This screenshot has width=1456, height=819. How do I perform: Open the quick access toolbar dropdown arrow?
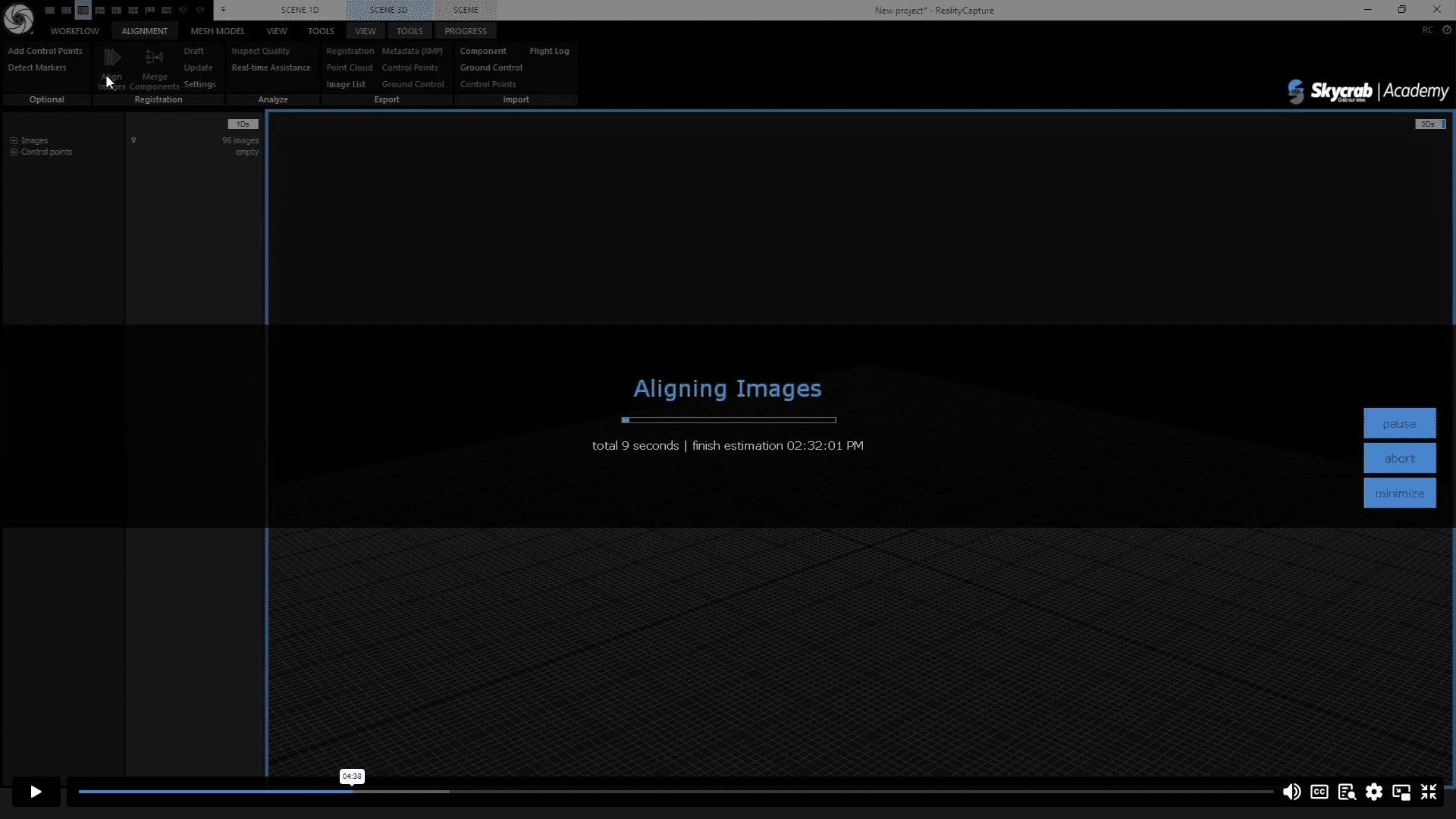223,10
